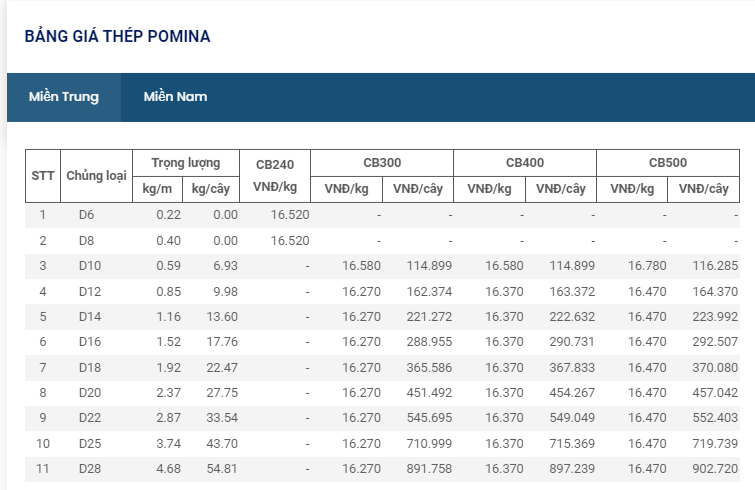The width and height of the screenshot is (755, 490).
Task: Select the CB240 column header
Action: tap(275, 175)
